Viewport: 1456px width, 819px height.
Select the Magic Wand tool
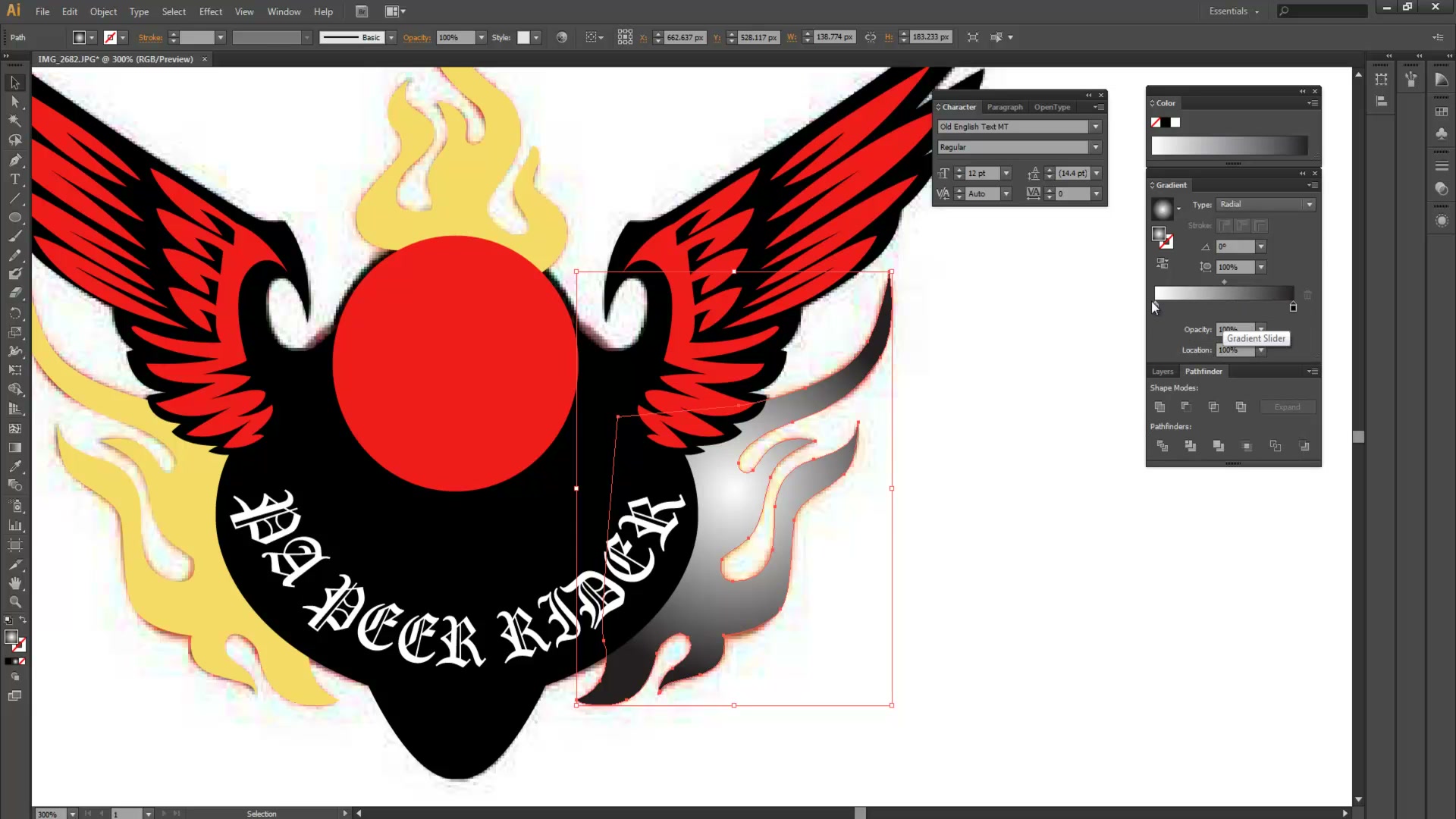coord(14,121)
